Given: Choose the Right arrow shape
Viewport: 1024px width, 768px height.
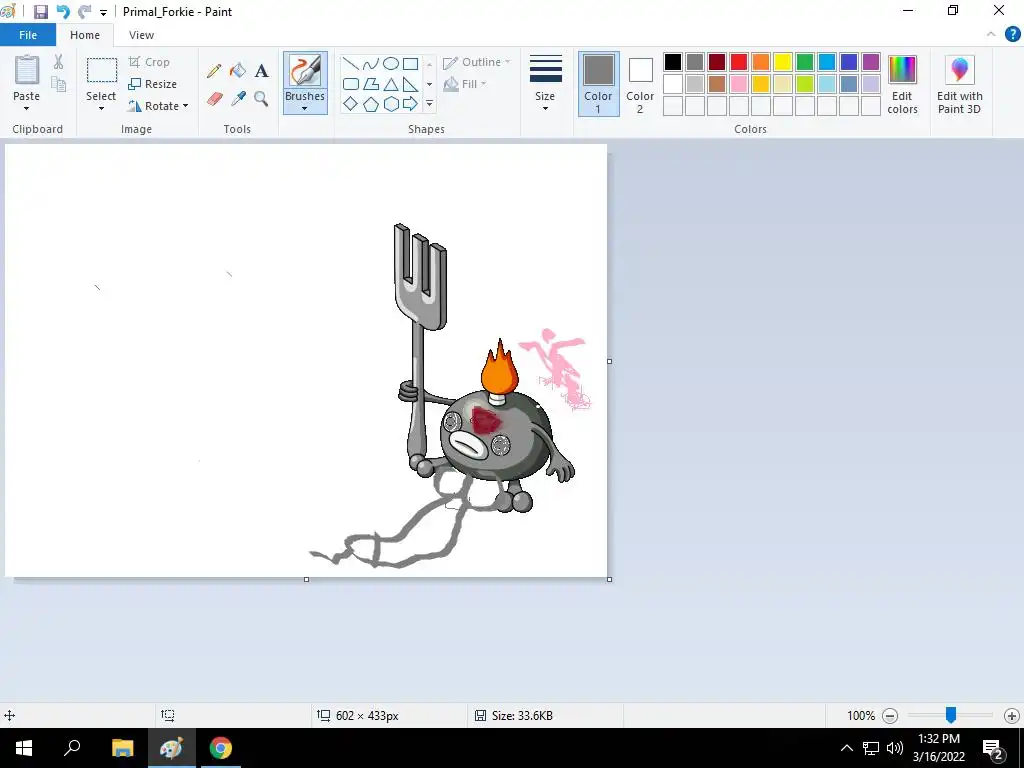Looking at the screenshot, I should coord(410,104).
